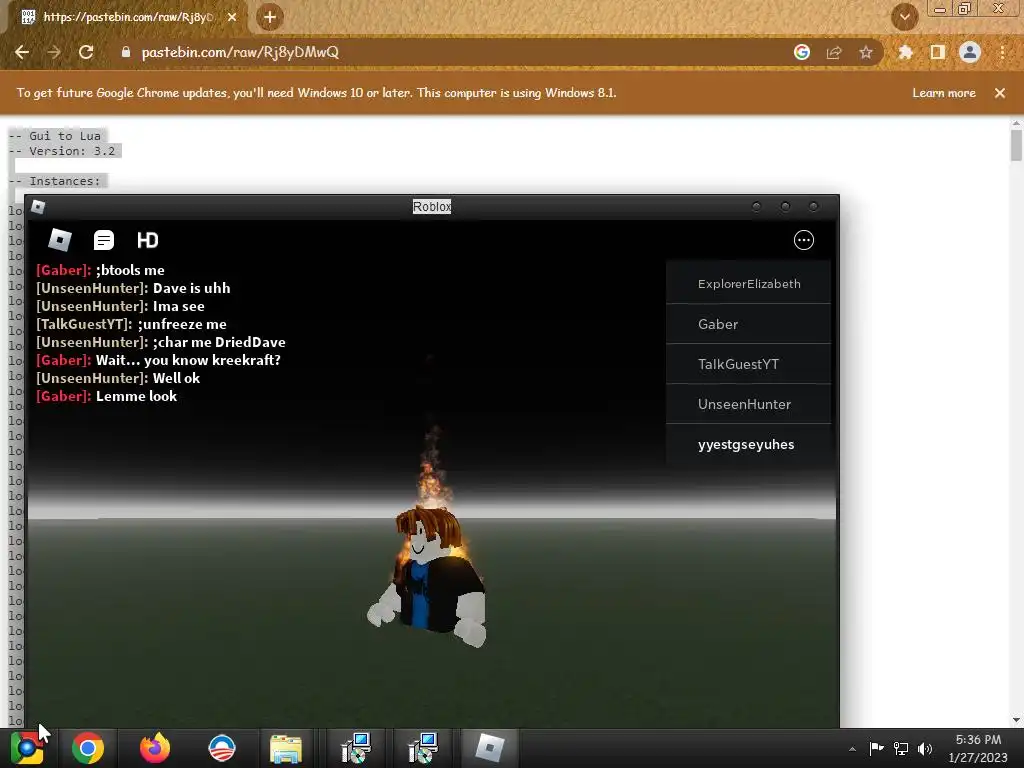Open a new Chrome tab
This screenshot has width=1024, height=768.
[270, 17]
